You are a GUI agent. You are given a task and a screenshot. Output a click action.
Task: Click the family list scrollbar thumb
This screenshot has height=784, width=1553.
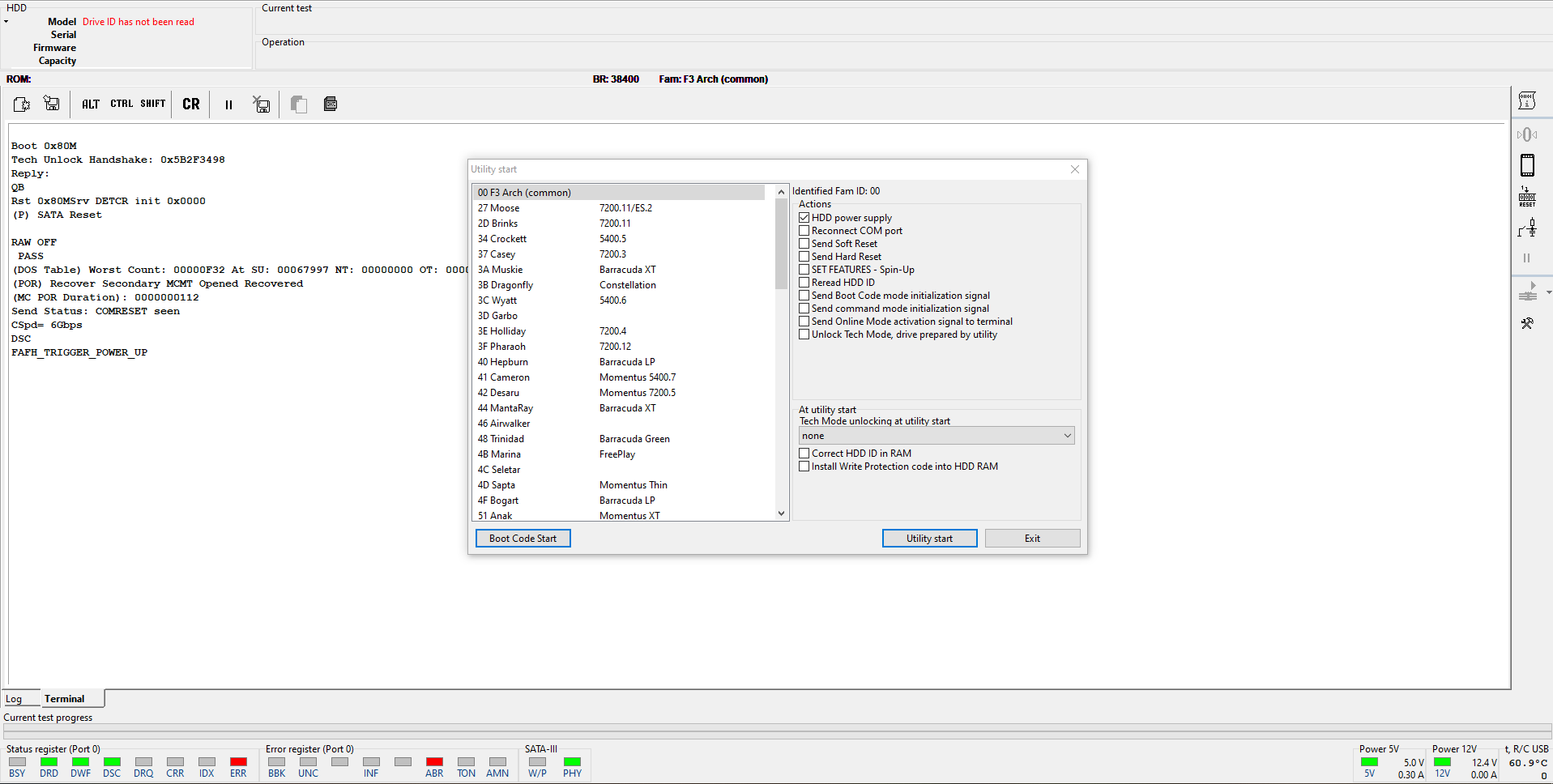coord(781,244)
